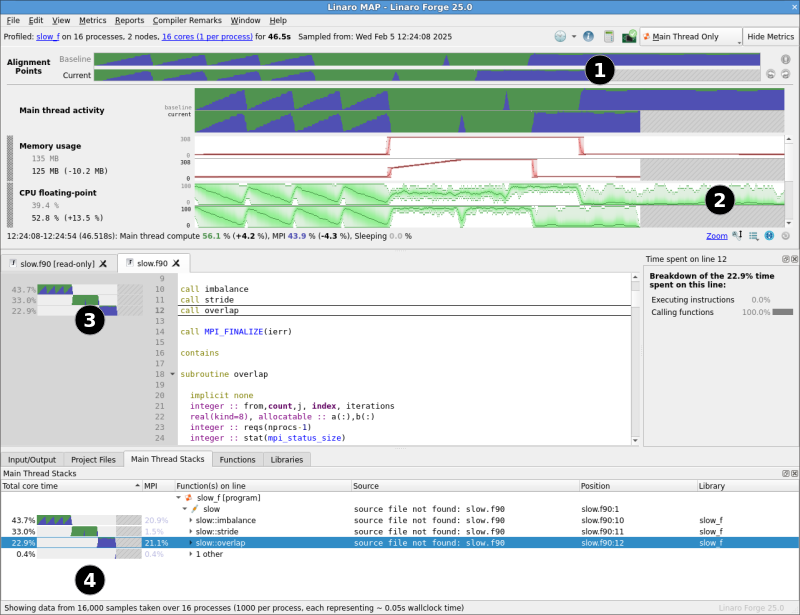
Task: Open the Main Thread Only view dropdown
Action: click(691, 37)
